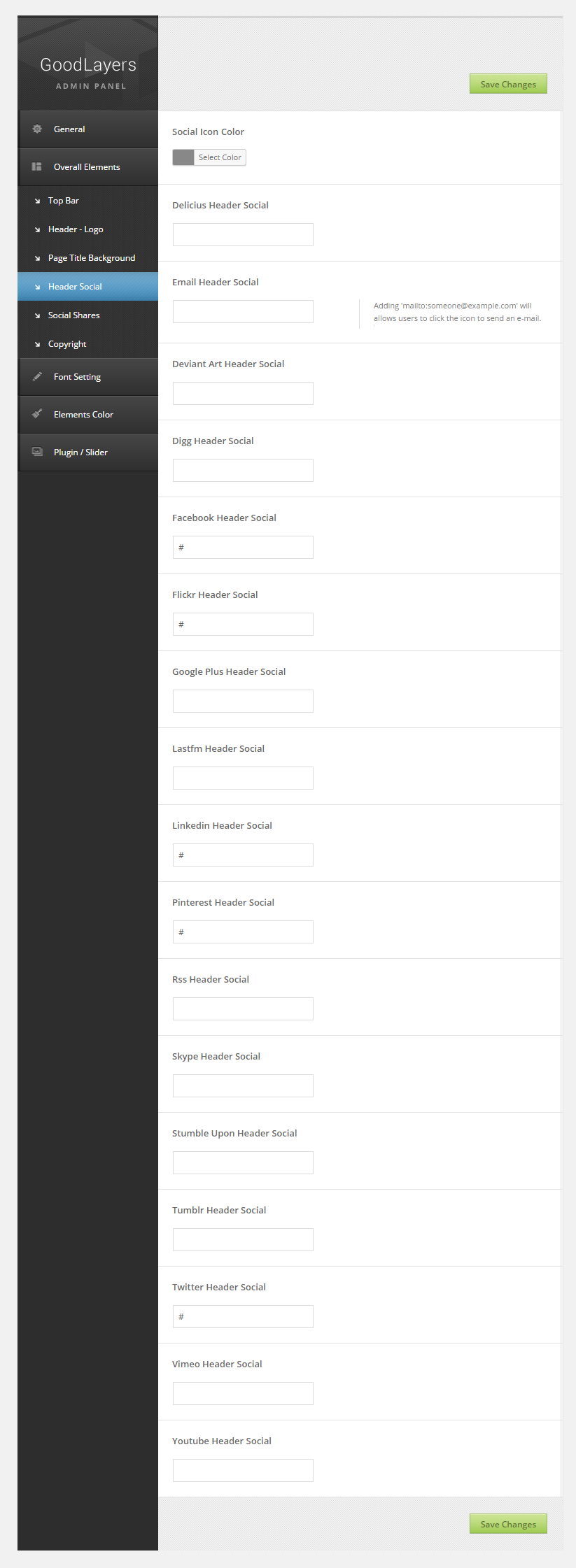This screenshot has width=576, height=1568.
Task: Click the Twitter Header Social input field
Action: (243, 1317)
